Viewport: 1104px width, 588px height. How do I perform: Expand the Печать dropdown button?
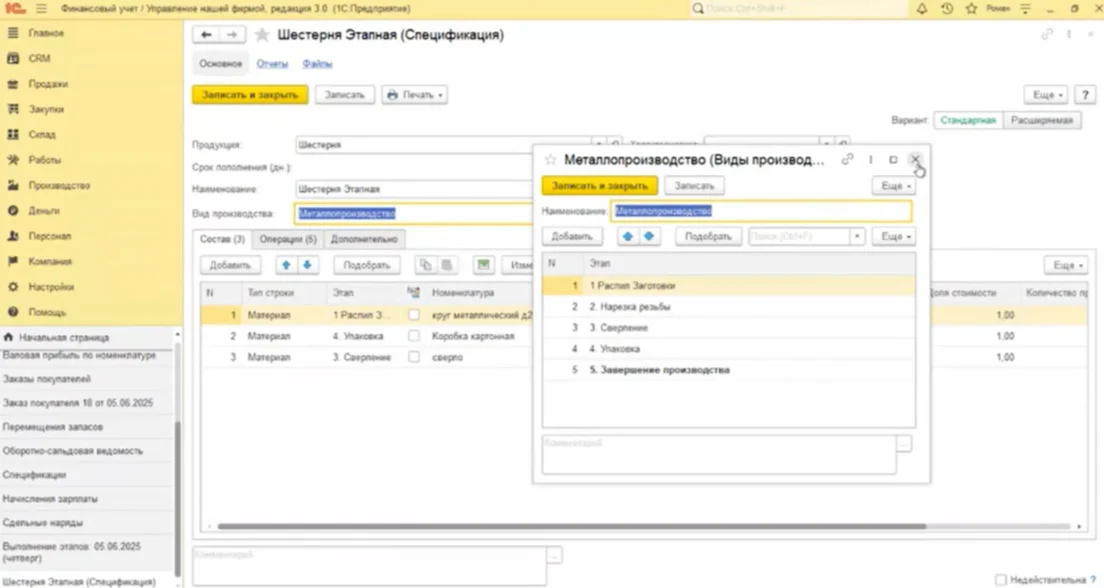pos(415,94)
